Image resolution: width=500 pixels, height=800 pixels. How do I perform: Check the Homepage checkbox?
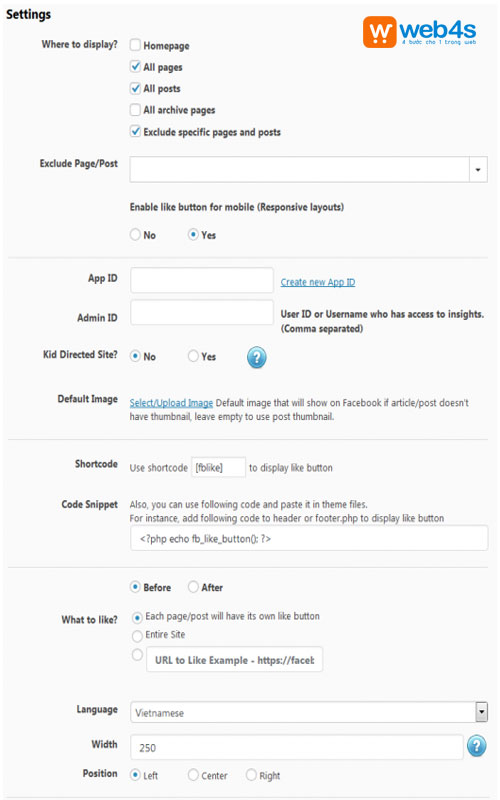[x=135, y=45]
